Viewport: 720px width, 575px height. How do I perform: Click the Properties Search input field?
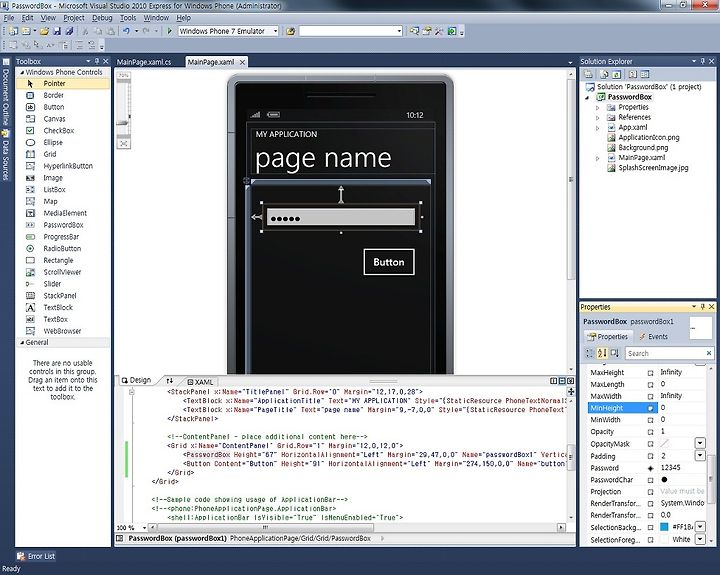pyautogui.click(x=665, y=353)
